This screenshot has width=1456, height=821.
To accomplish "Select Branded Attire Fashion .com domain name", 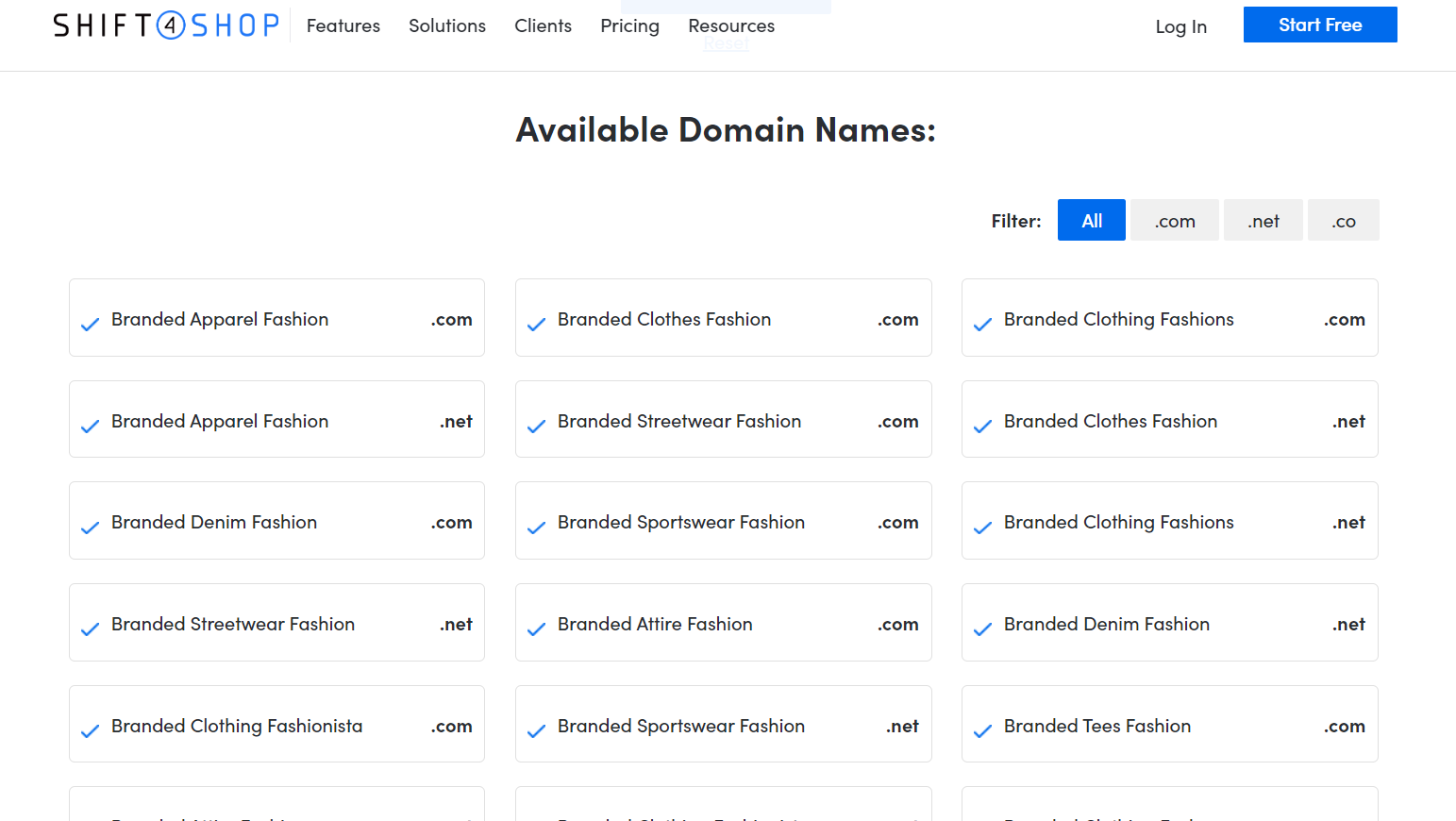I will point(724,622).
